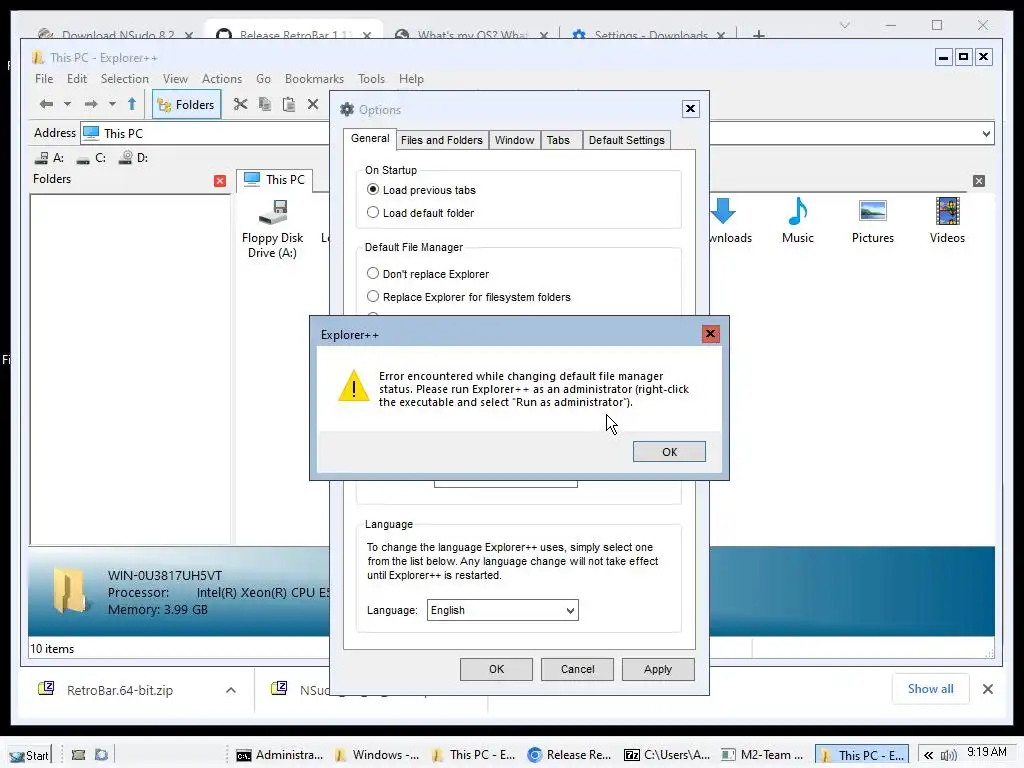Open the Forward history dropdown arrow
Viewport: 1024px width, 768px height.
tap(112, 104)
